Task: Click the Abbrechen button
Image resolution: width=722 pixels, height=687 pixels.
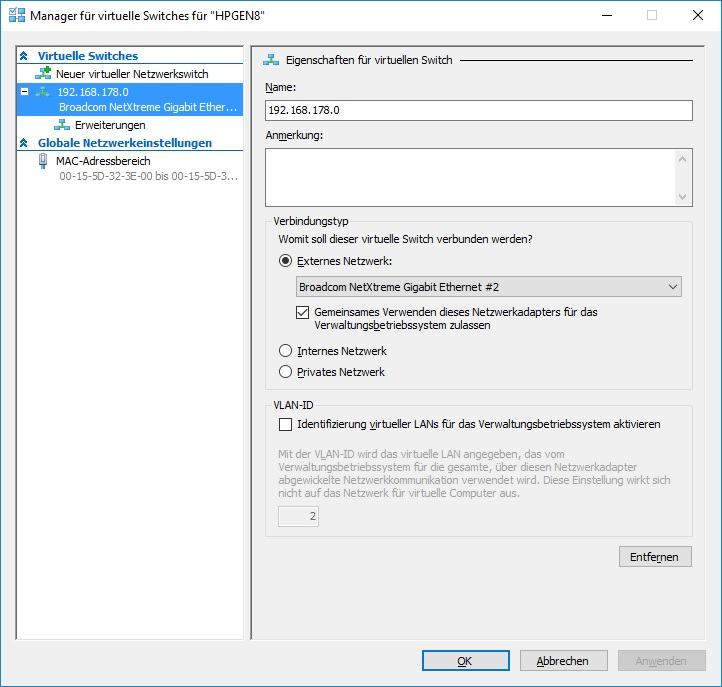Action: click(x=563, y=661)
